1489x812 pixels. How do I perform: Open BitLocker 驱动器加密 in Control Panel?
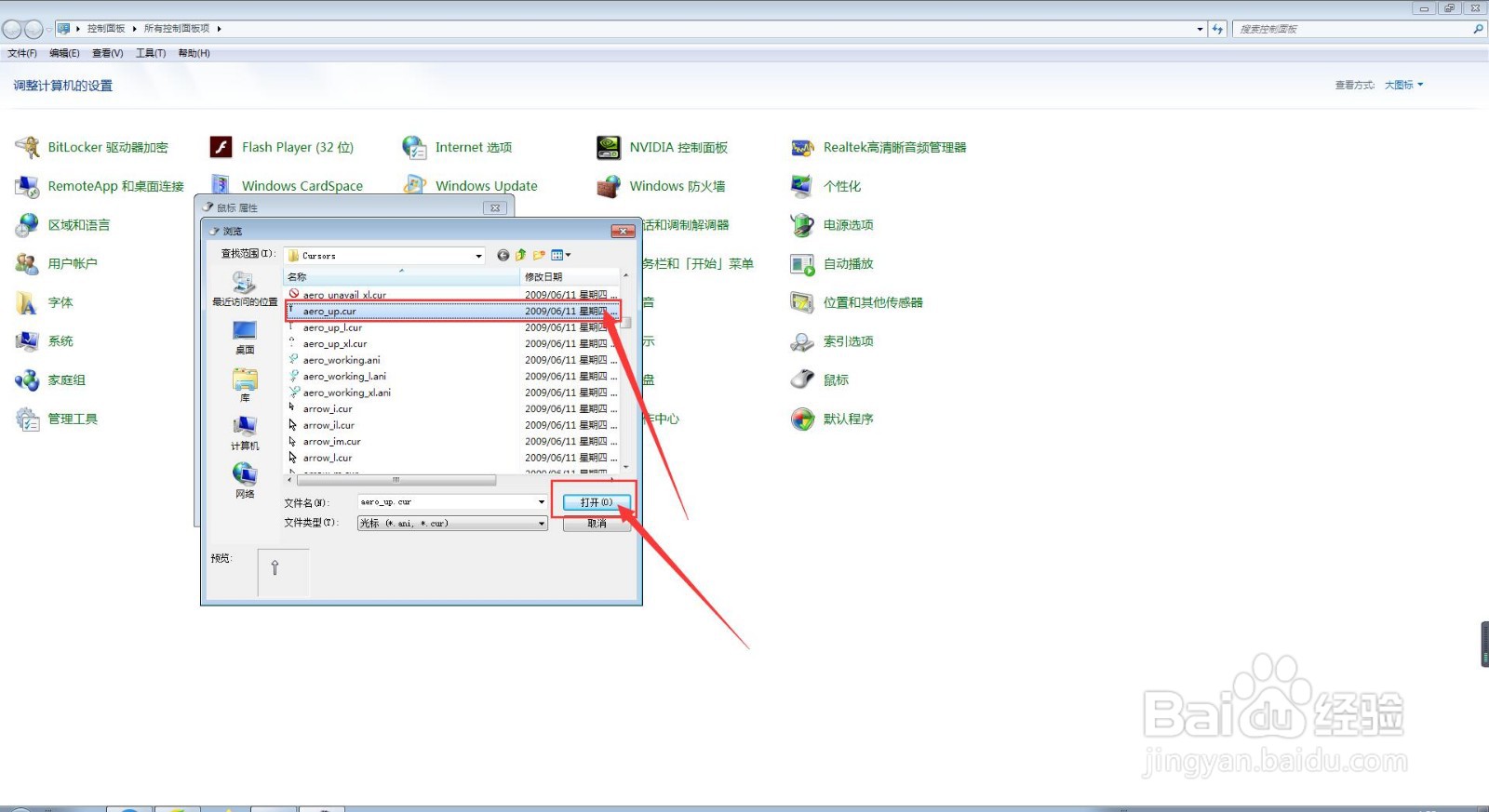(91, 147)
